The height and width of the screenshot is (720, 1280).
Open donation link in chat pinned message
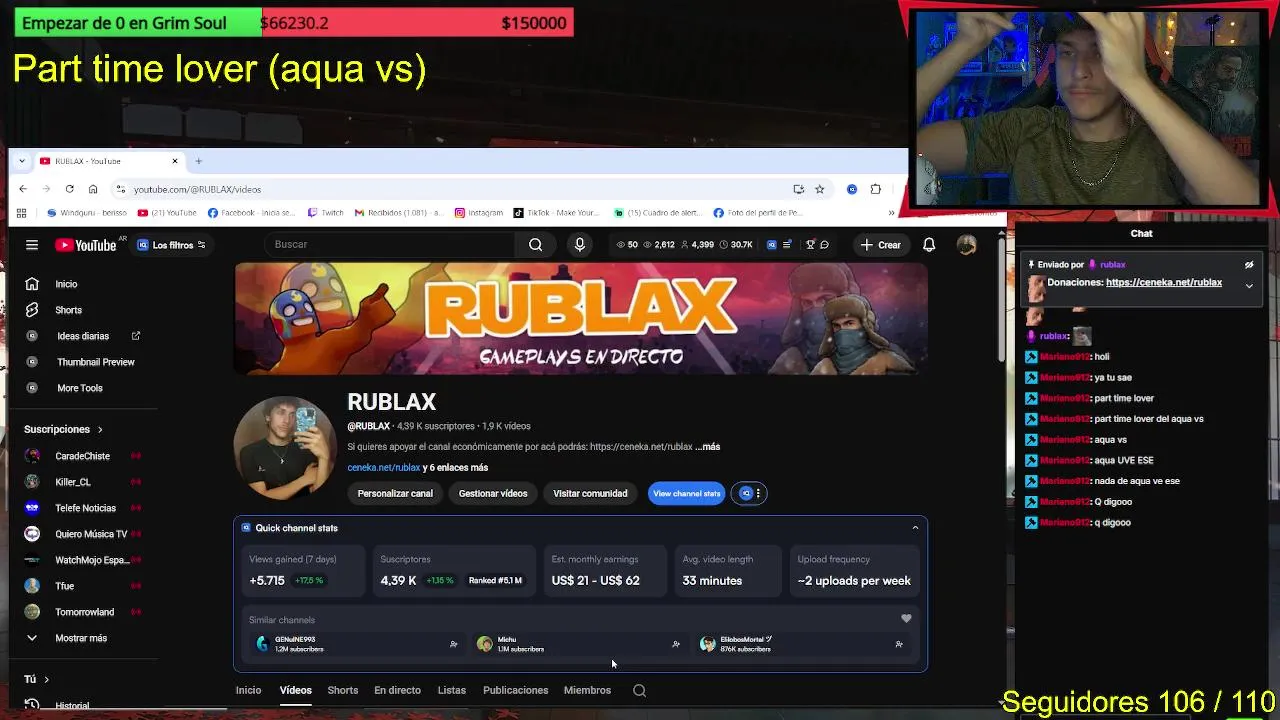[x=1164, y=282]
